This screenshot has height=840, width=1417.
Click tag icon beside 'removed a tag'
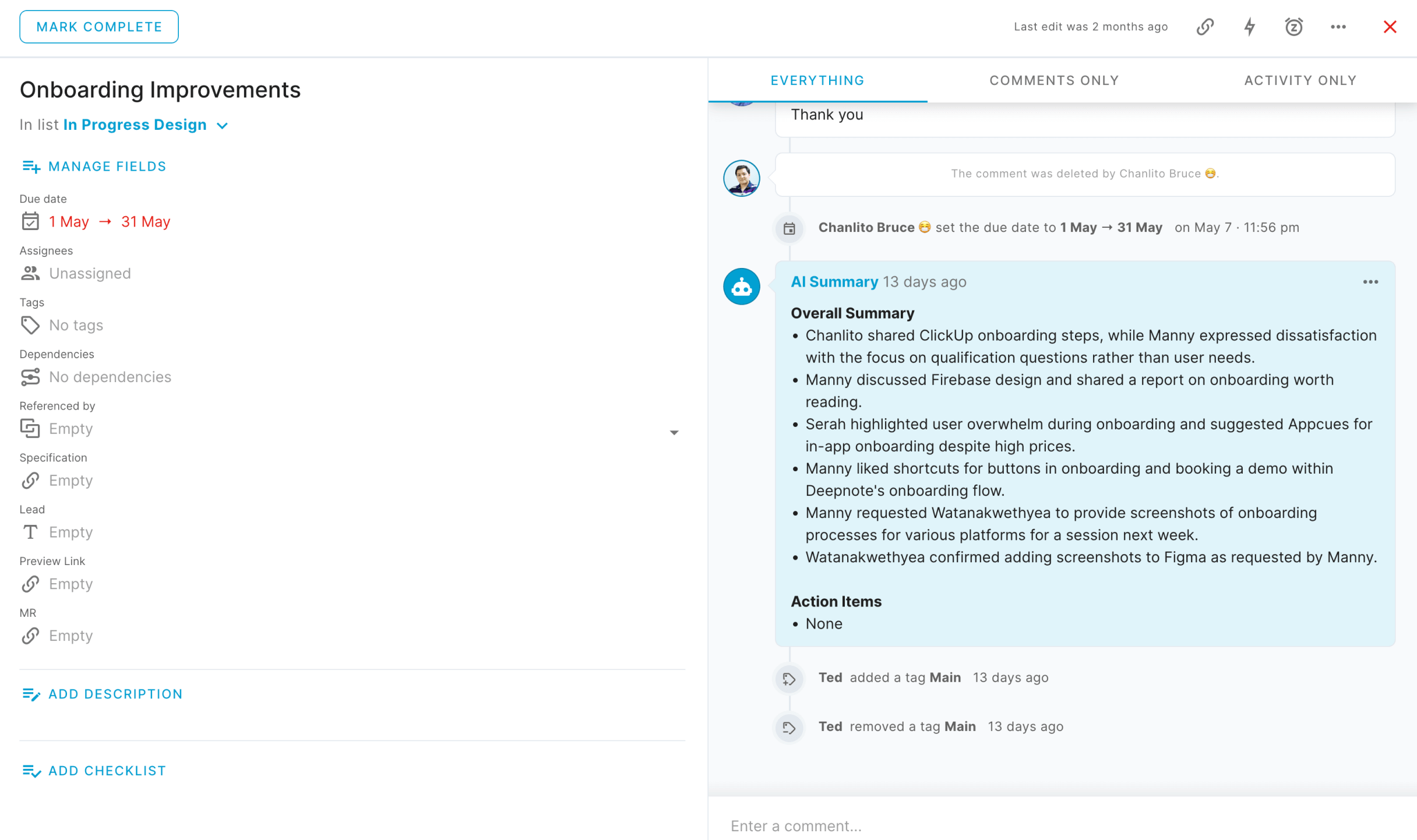(789, 728)
